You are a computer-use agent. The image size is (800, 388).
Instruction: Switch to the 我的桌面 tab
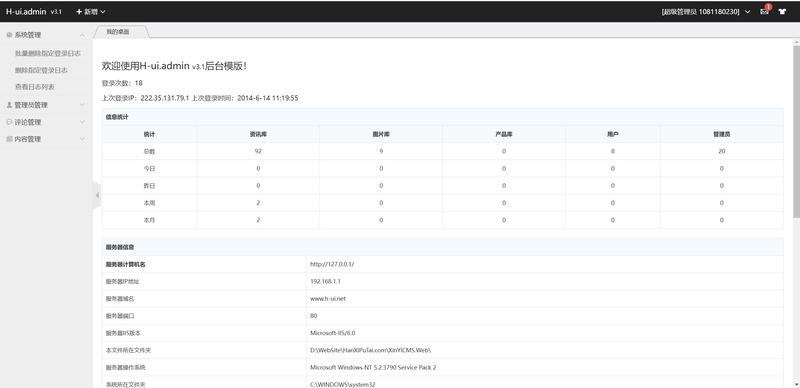pyautogui.click(x=118, y=32)
